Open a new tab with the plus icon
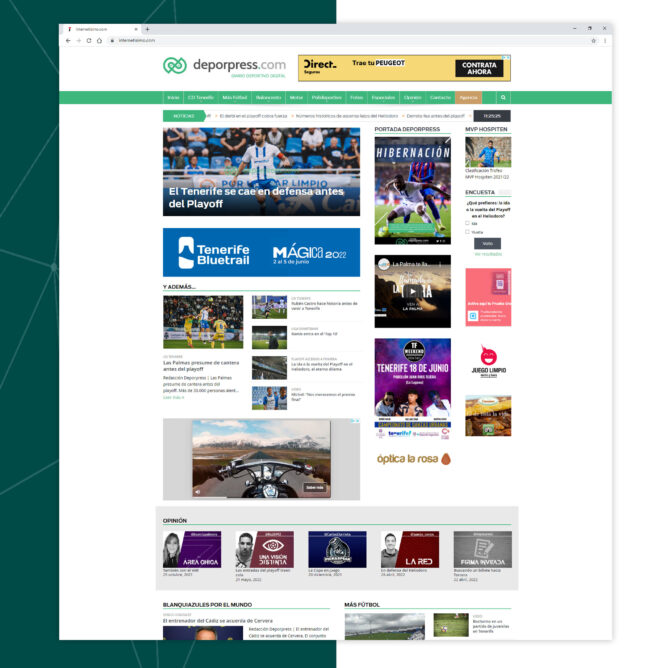 coord(147,29)
